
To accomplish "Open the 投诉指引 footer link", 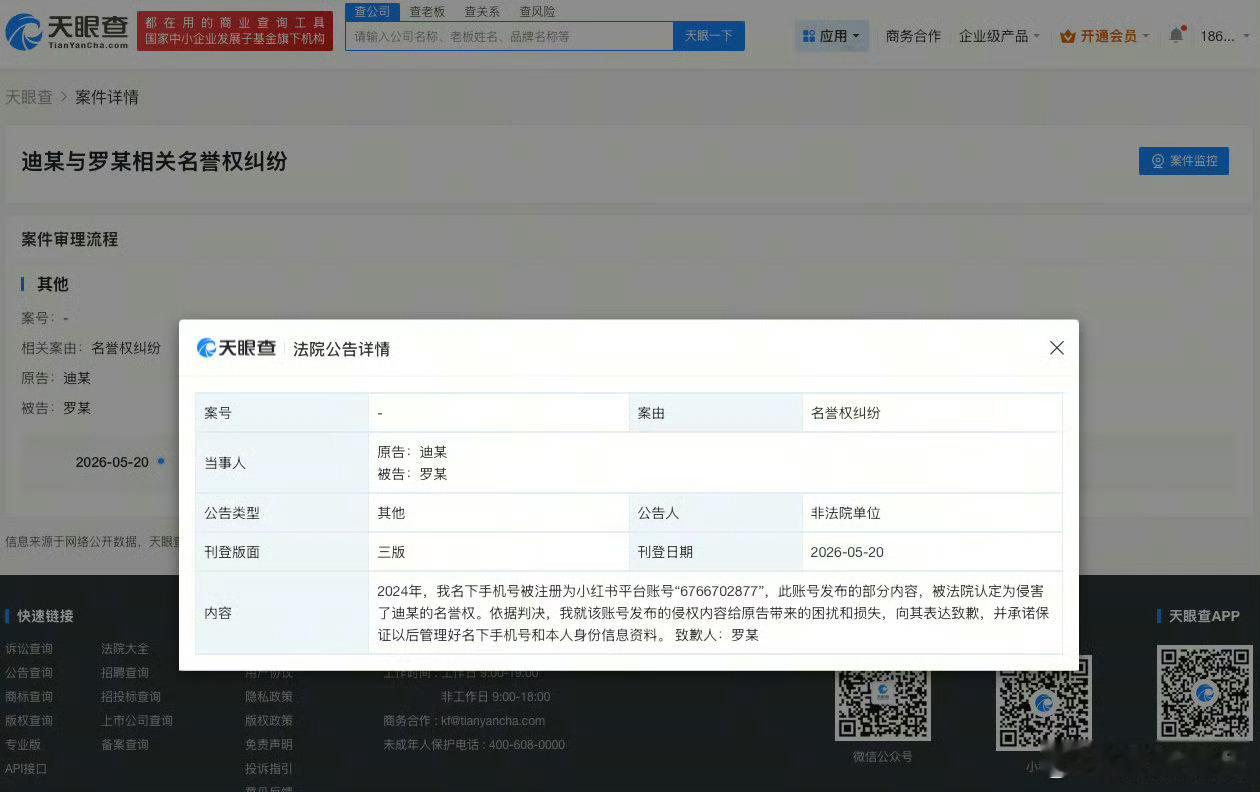I will [269, 769].
